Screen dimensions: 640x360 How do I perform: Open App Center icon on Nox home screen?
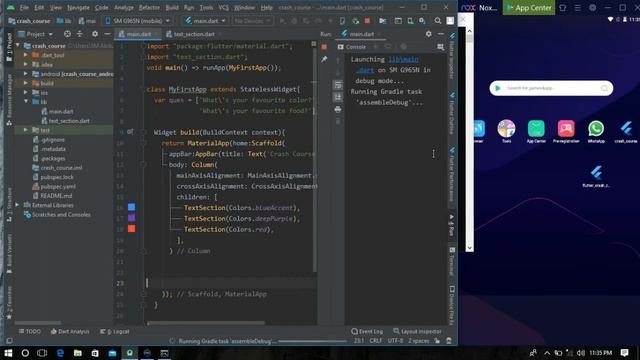(x=536, y=131)
